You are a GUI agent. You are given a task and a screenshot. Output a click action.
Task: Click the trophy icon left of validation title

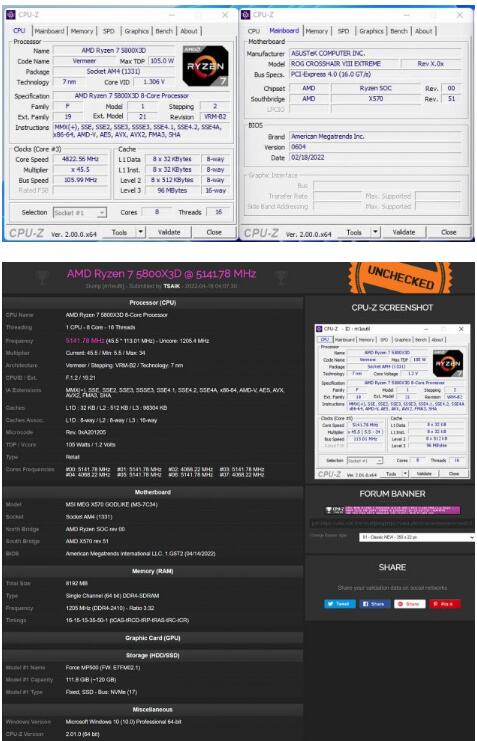click(42, 277)
